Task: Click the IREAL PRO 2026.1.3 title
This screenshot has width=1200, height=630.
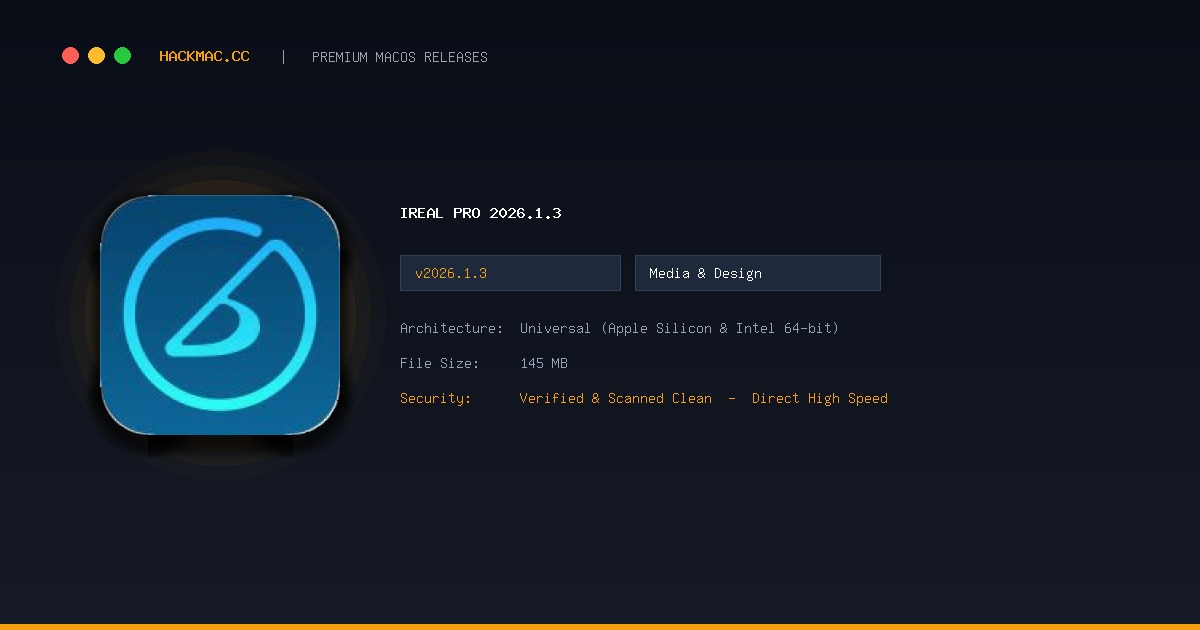Action: tap(480, 213)
